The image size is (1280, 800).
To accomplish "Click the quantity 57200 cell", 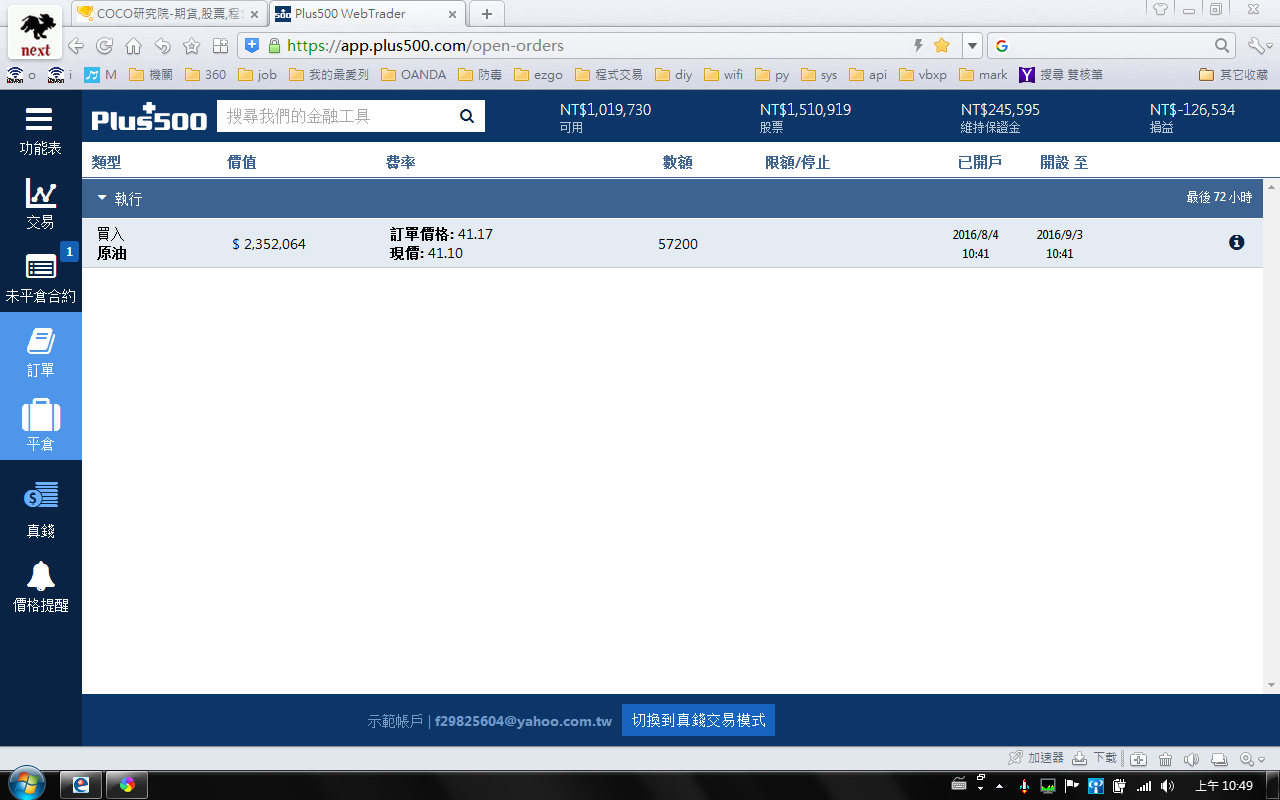I will (x=678, y=244).
